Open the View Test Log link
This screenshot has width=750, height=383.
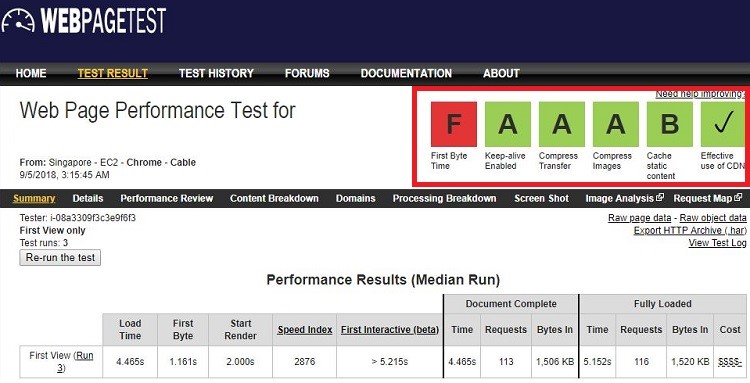(x=717, y=243)
